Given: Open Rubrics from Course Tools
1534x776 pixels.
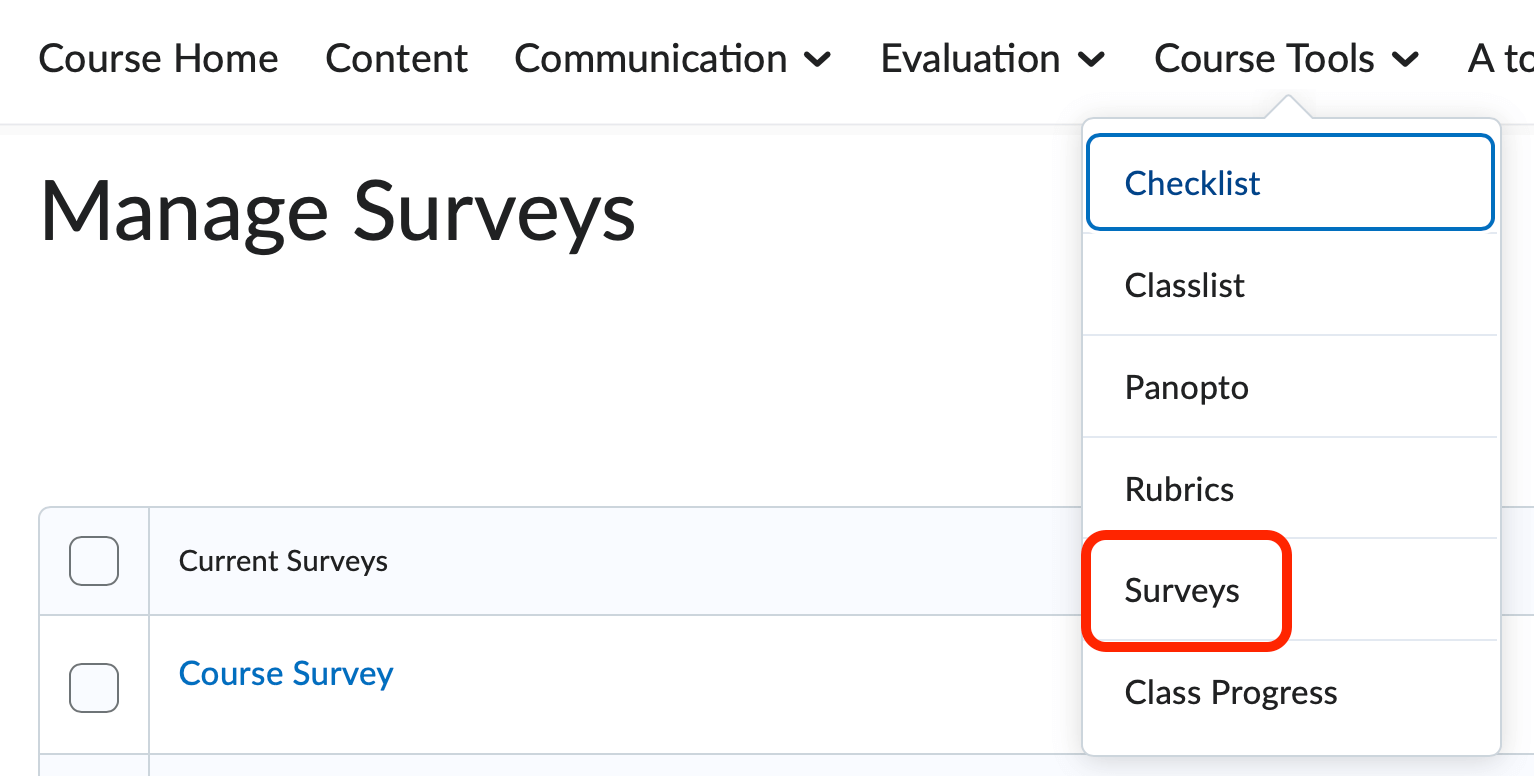Looking at the screenshot, I should [1179, 489].
